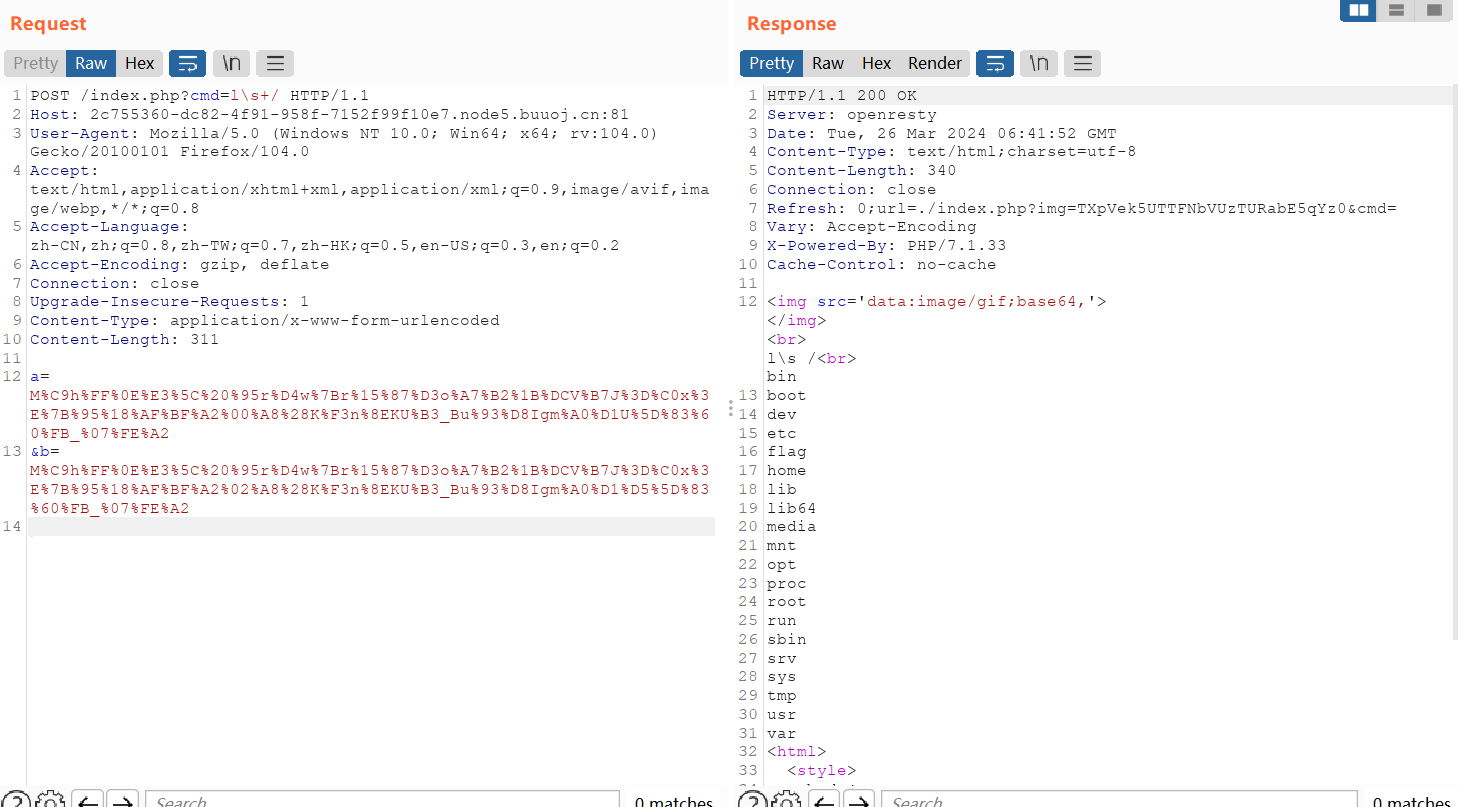The image size is (1458, 807).
Task: Click the User-Agent header in request
Action: (x=344, y=143)
